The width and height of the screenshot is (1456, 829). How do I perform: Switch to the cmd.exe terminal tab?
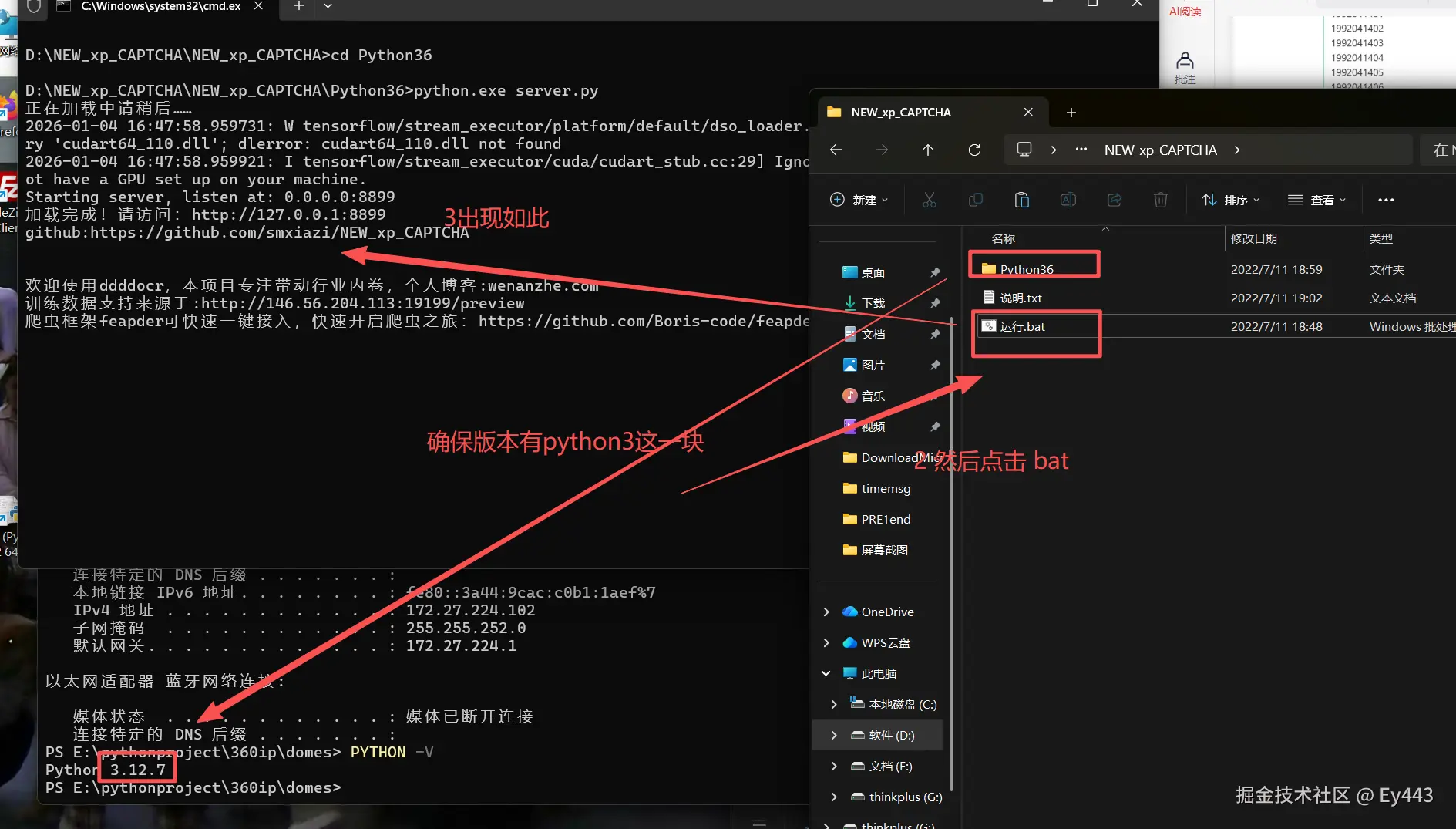click(160, 6)
